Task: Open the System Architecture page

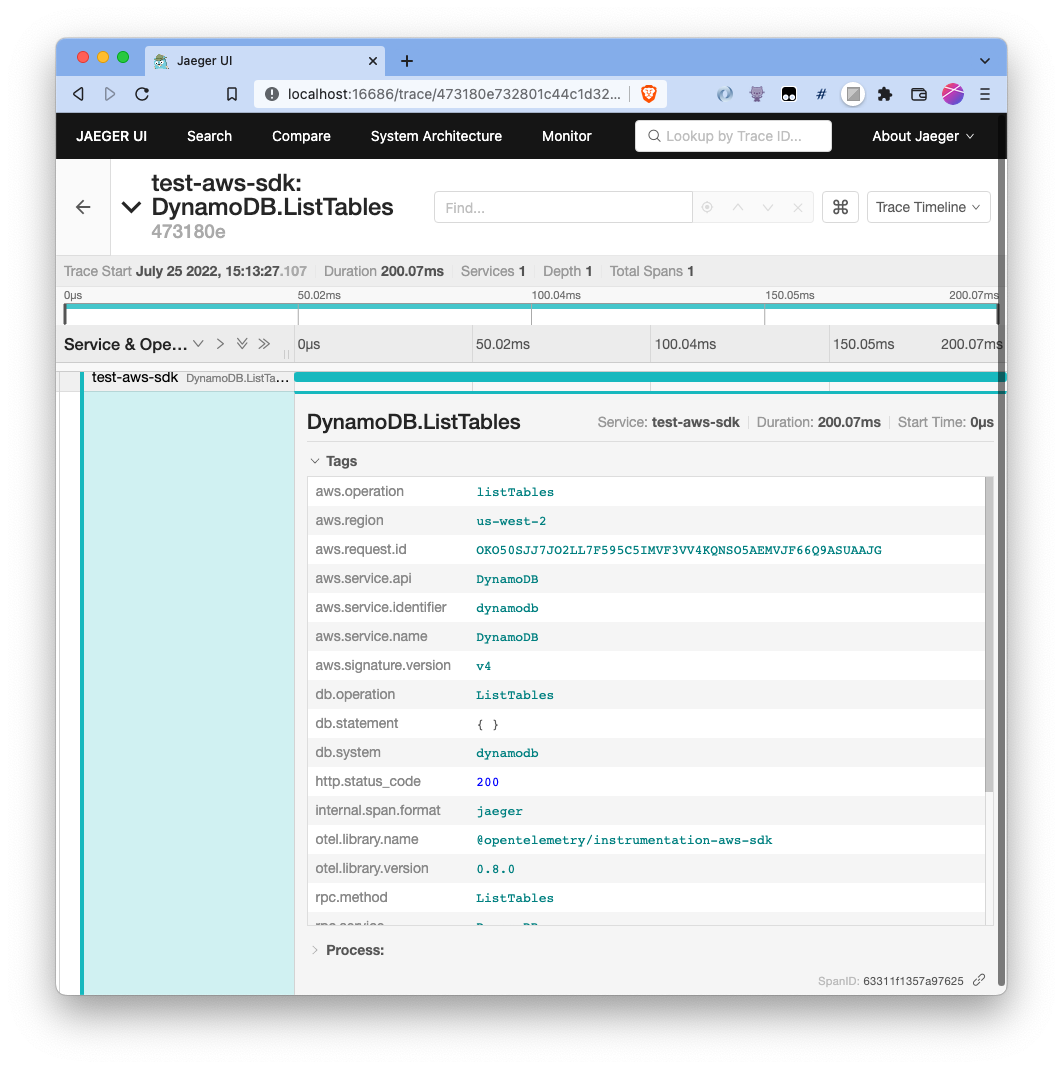Action: tap(436, 136)
